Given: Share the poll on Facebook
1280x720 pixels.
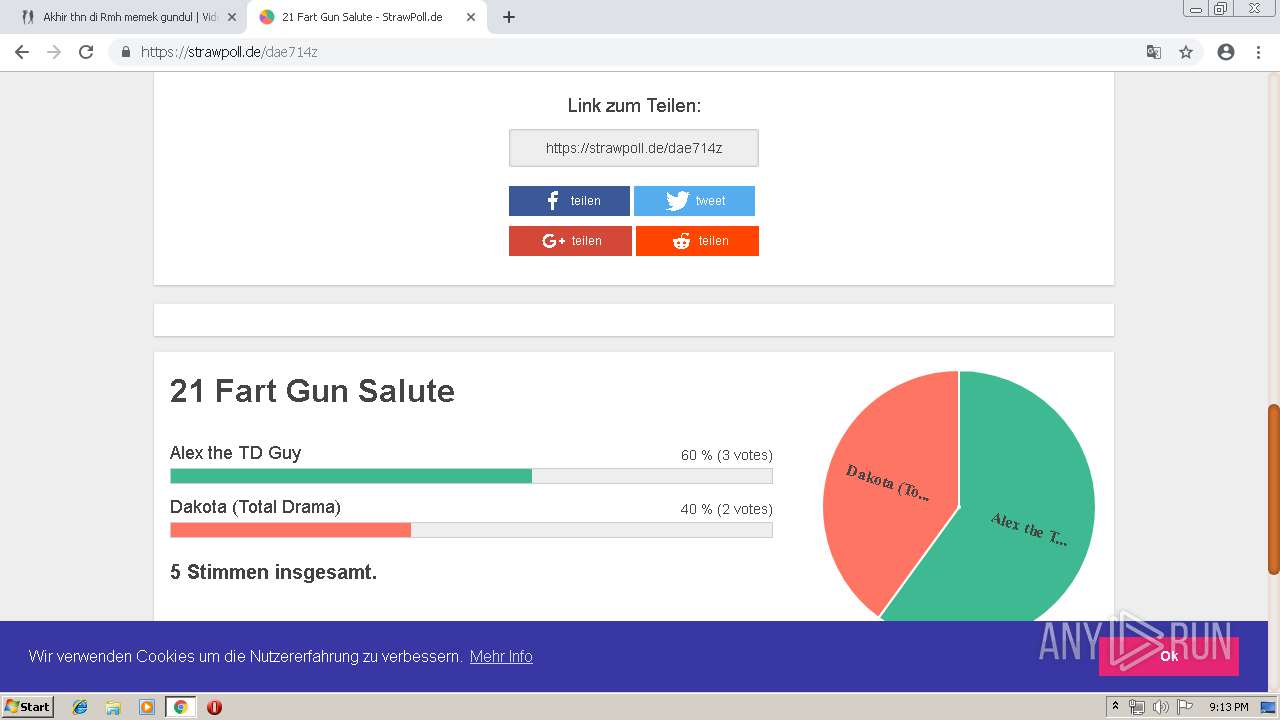Looking at the screenshot, I should [x=569, y=201].
